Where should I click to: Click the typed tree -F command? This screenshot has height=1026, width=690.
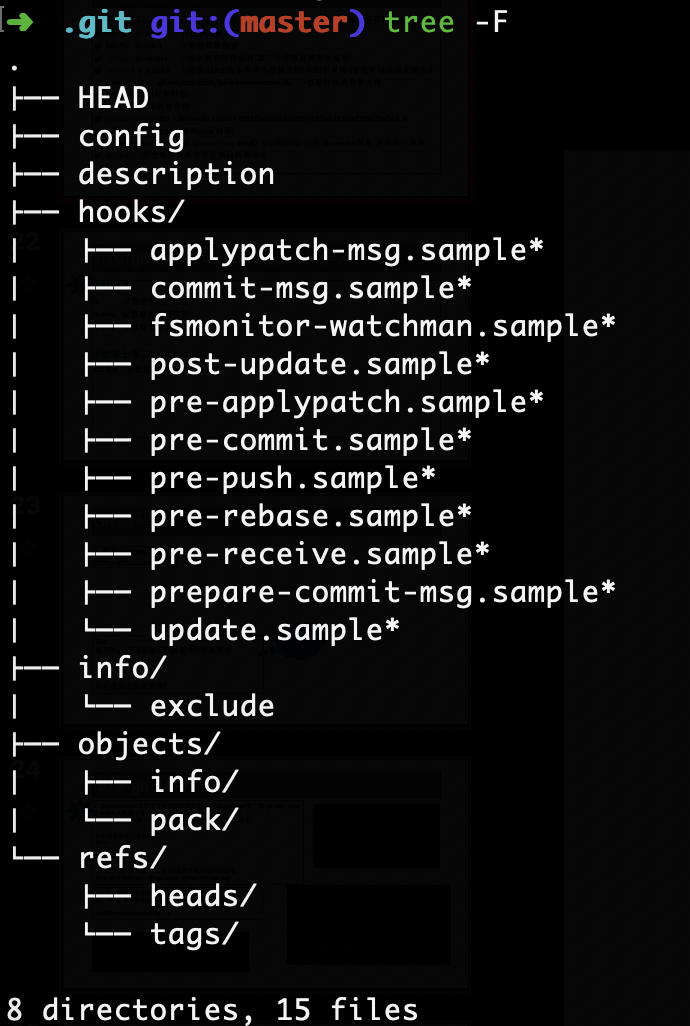pos(445,22)
